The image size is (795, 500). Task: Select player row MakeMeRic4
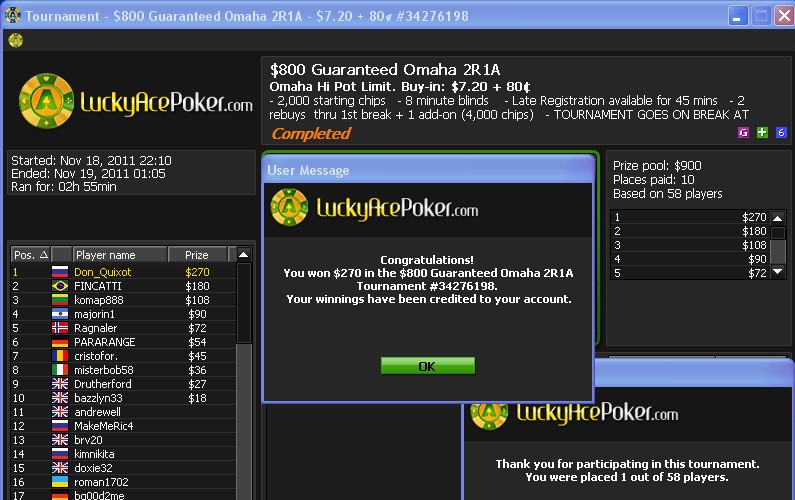(x=123, y=426)
